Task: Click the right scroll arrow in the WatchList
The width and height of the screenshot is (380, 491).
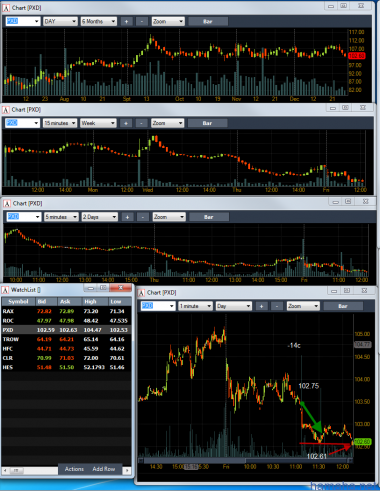Action: (x=127, y=470)
